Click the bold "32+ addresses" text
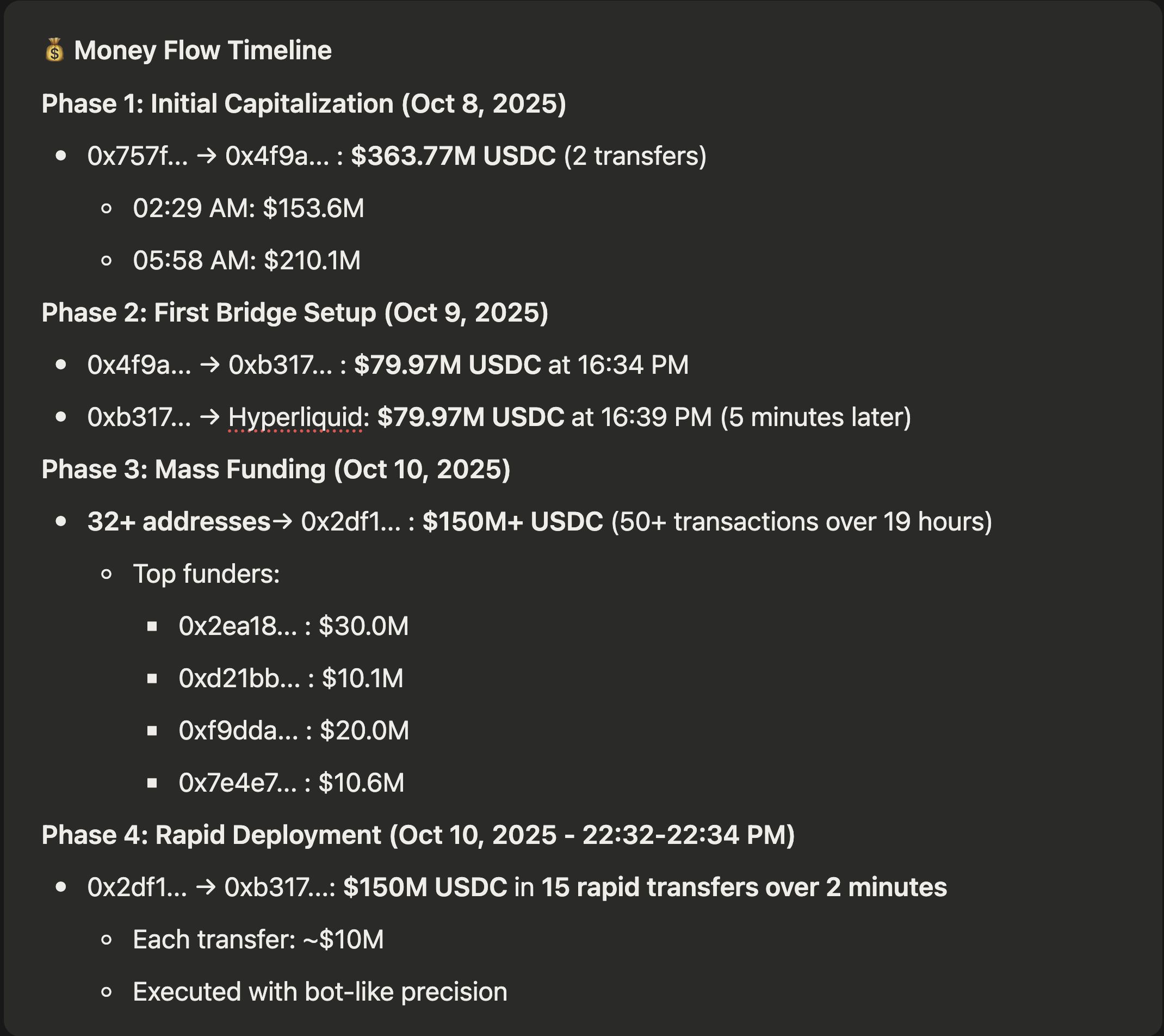This screenshot has height=1036, width=1164. (179, 522)
